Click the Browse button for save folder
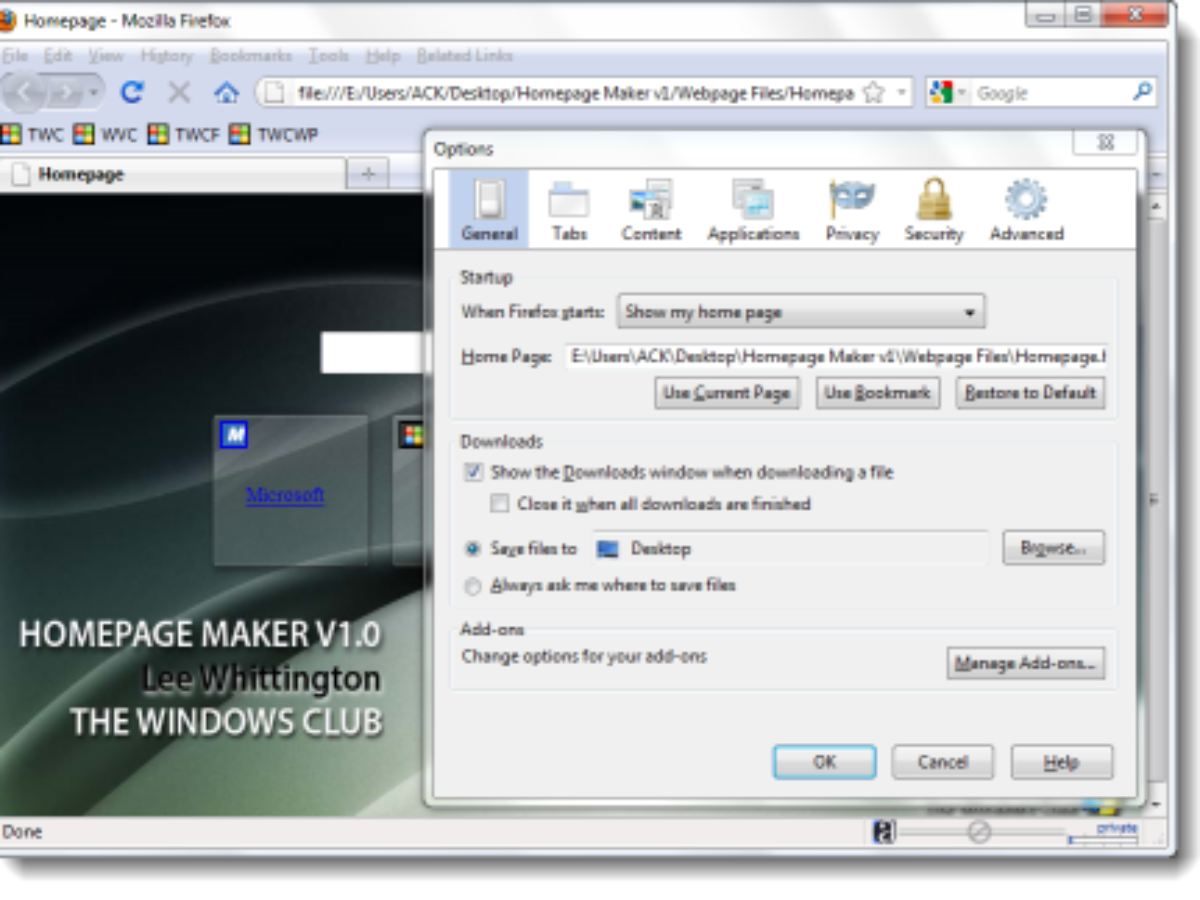Image resolution: width=1200 pixels, height=900 pixels. click(1054, 548)
